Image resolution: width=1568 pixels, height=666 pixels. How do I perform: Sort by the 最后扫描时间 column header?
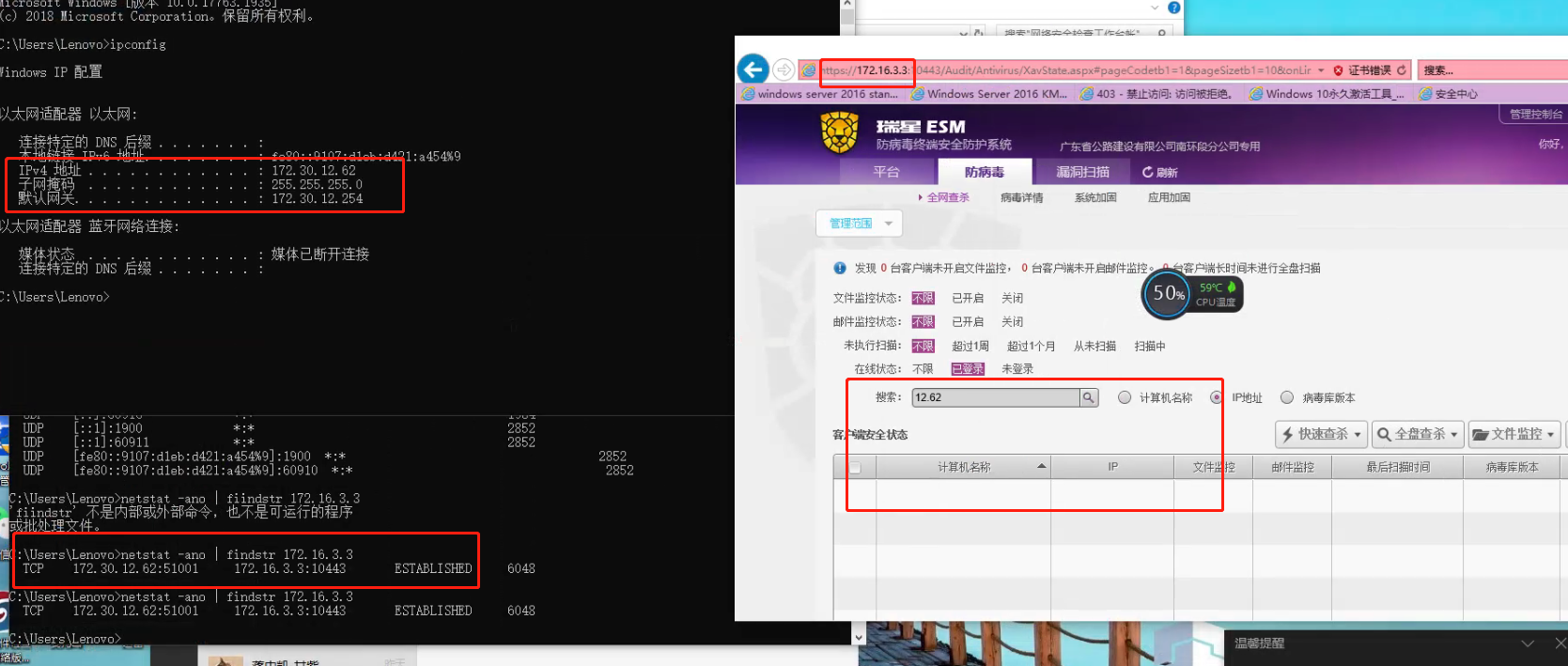click(1398, 467)
